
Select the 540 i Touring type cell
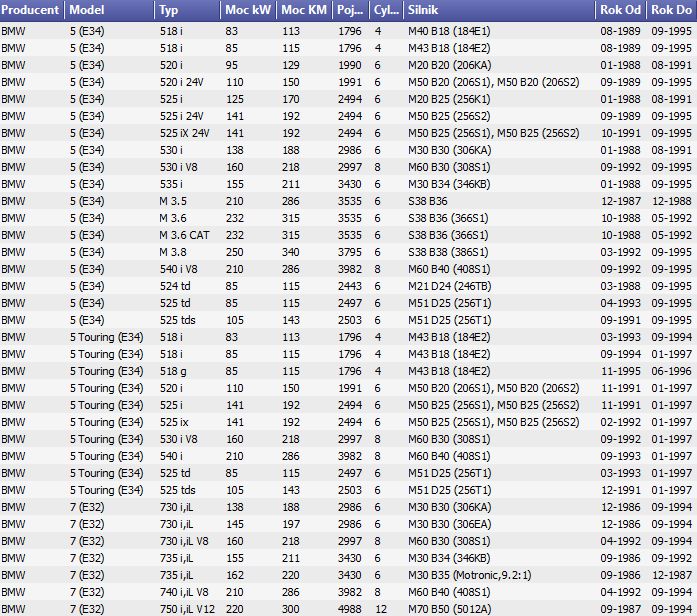point(171,456)
